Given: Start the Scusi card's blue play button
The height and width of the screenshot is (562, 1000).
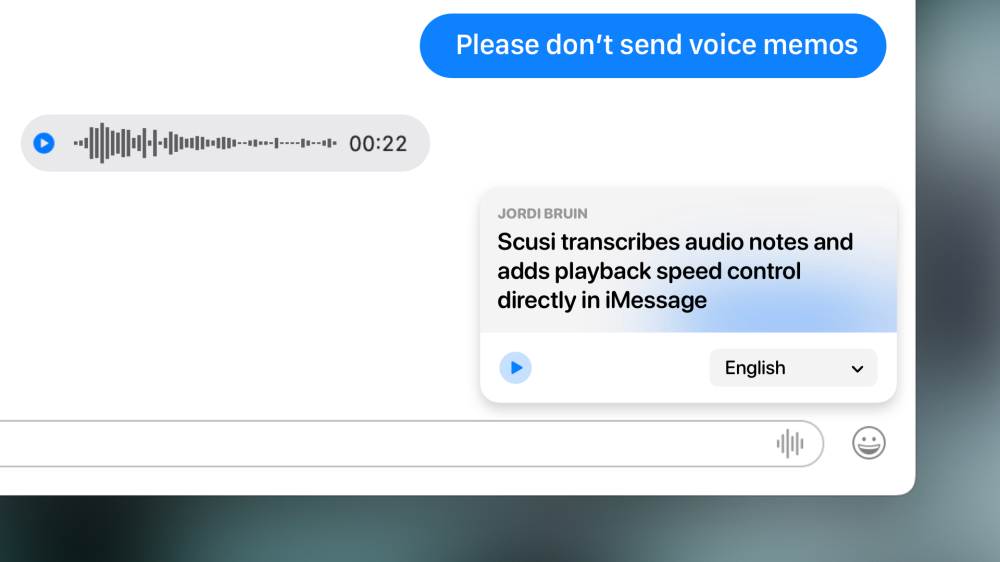Looking at the screenshot, I should pos(515,368).
